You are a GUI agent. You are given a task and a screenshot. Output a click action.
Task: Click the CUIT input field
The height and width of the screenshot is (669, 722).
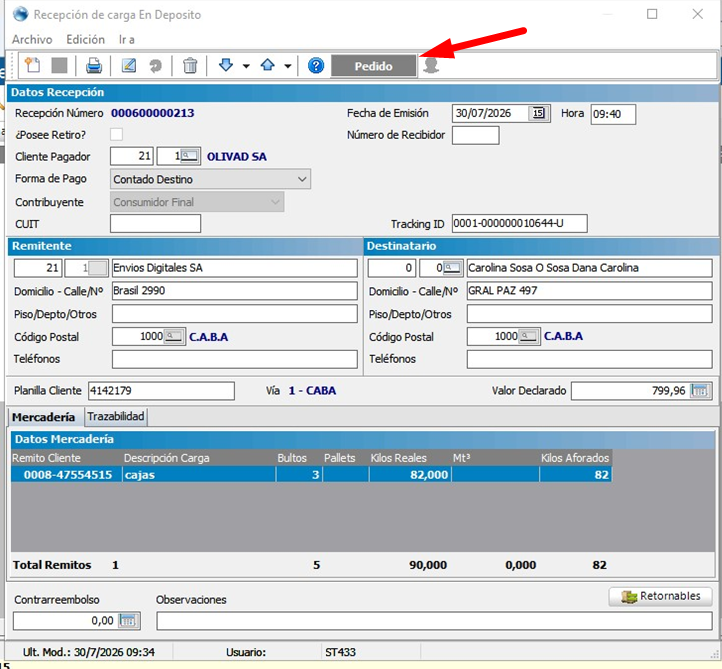(x=156, y=224)
